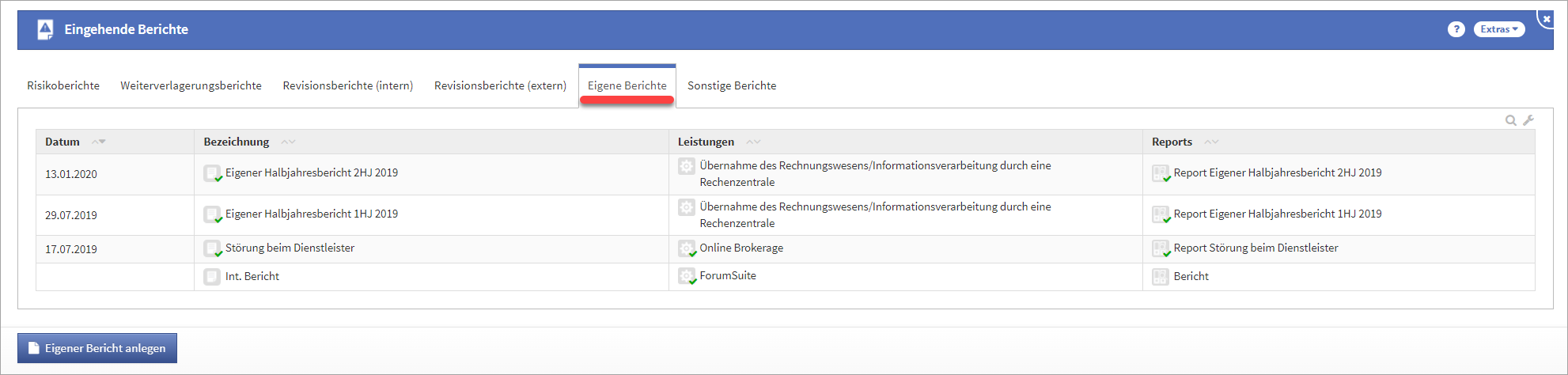Sort table by Bezeichnung column arrows
Image resolution: width=1568 pixels, height=375 pixels.
(288, 142)
